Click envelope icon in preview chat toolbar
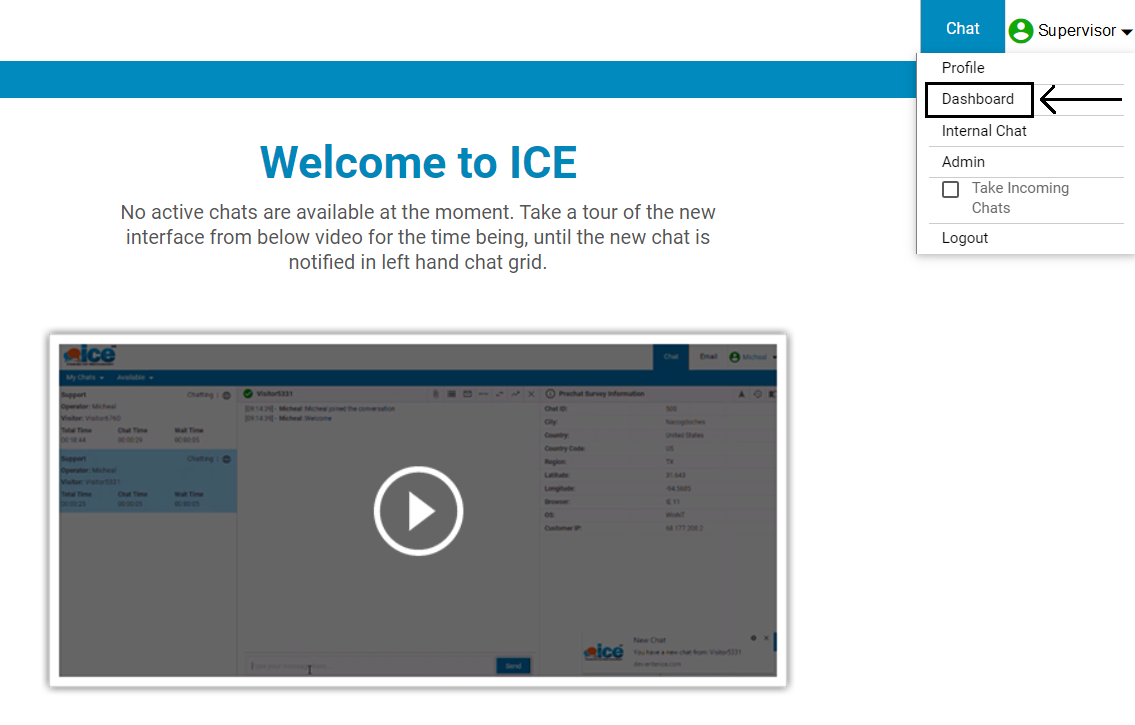Screen dimensions: 1135x725 (467, 394)
